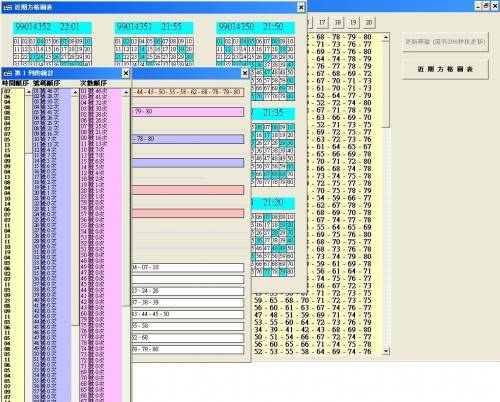500x402 pixels.
Task: Select the 99014352 22:01 draw header
Action: click(52, 27)
